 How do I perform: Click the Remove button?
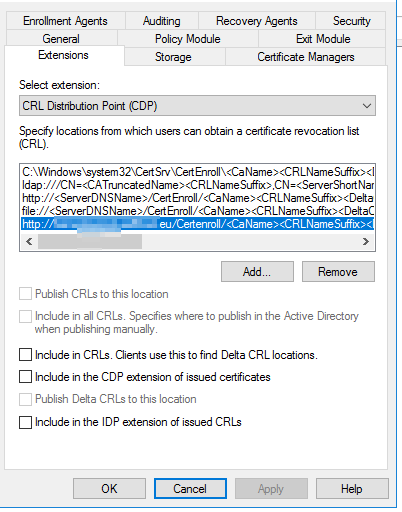[338, 272]
